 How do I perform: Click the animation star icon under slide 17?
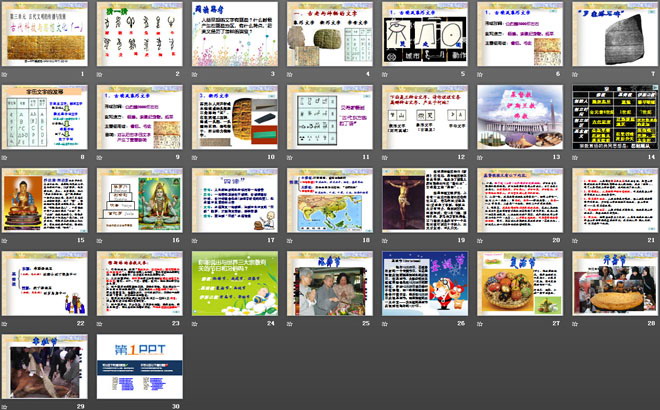pos(195,241)
